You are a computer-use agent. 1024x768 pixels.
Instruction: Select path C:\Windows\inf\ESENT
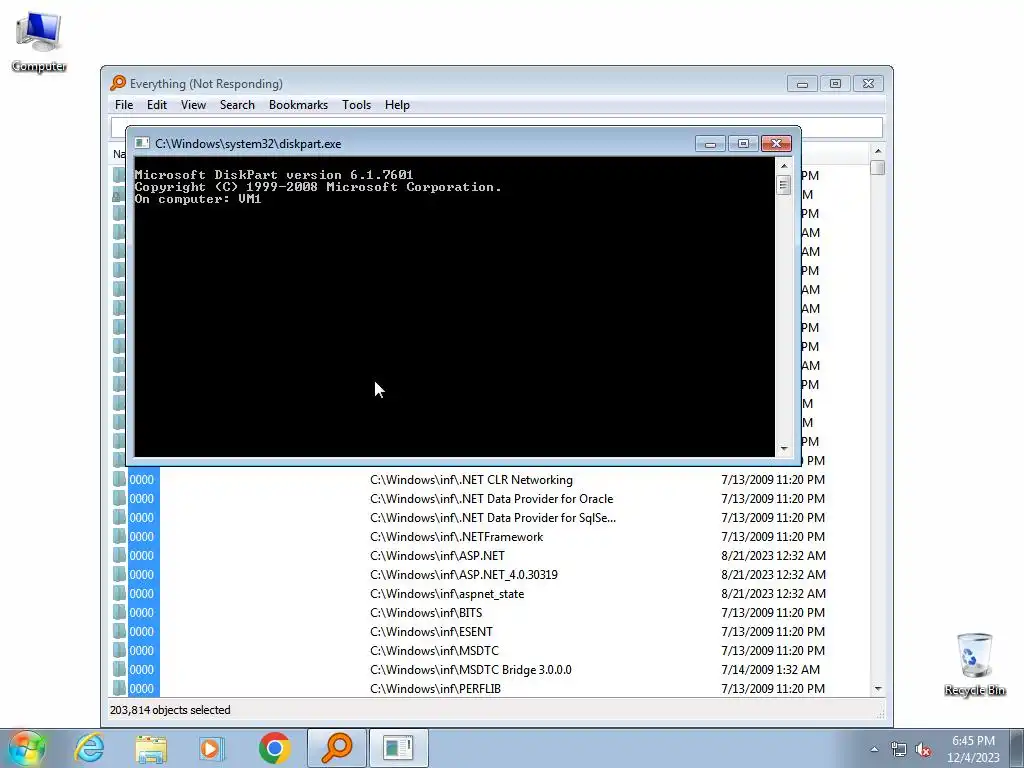[432, 631]
